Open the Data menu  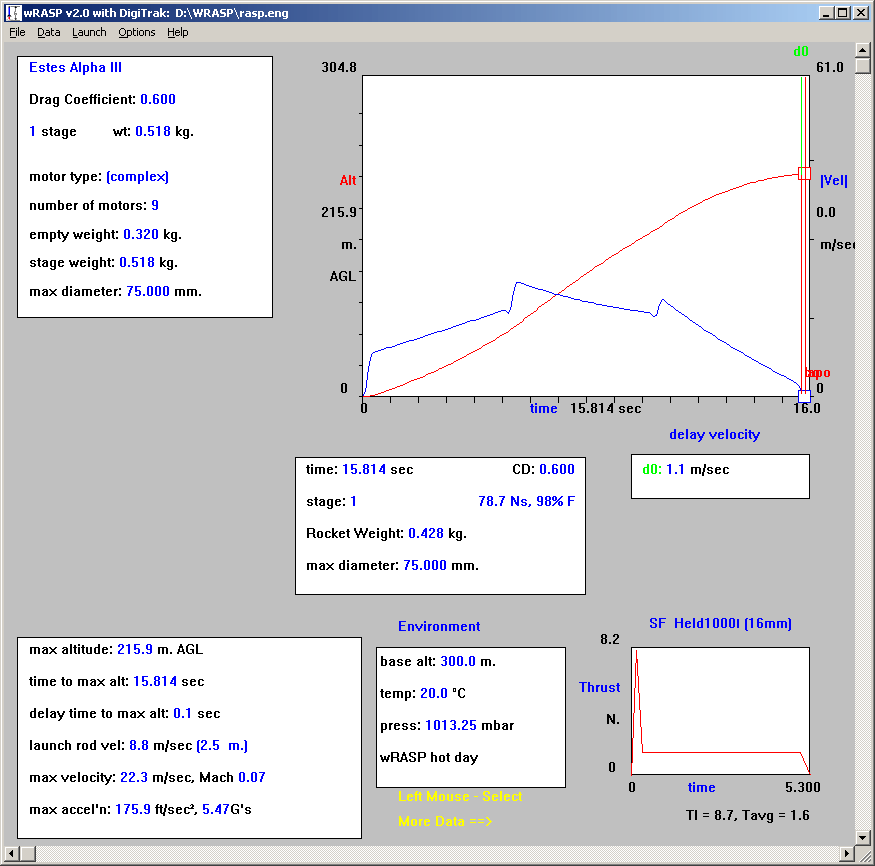point(49,32)
